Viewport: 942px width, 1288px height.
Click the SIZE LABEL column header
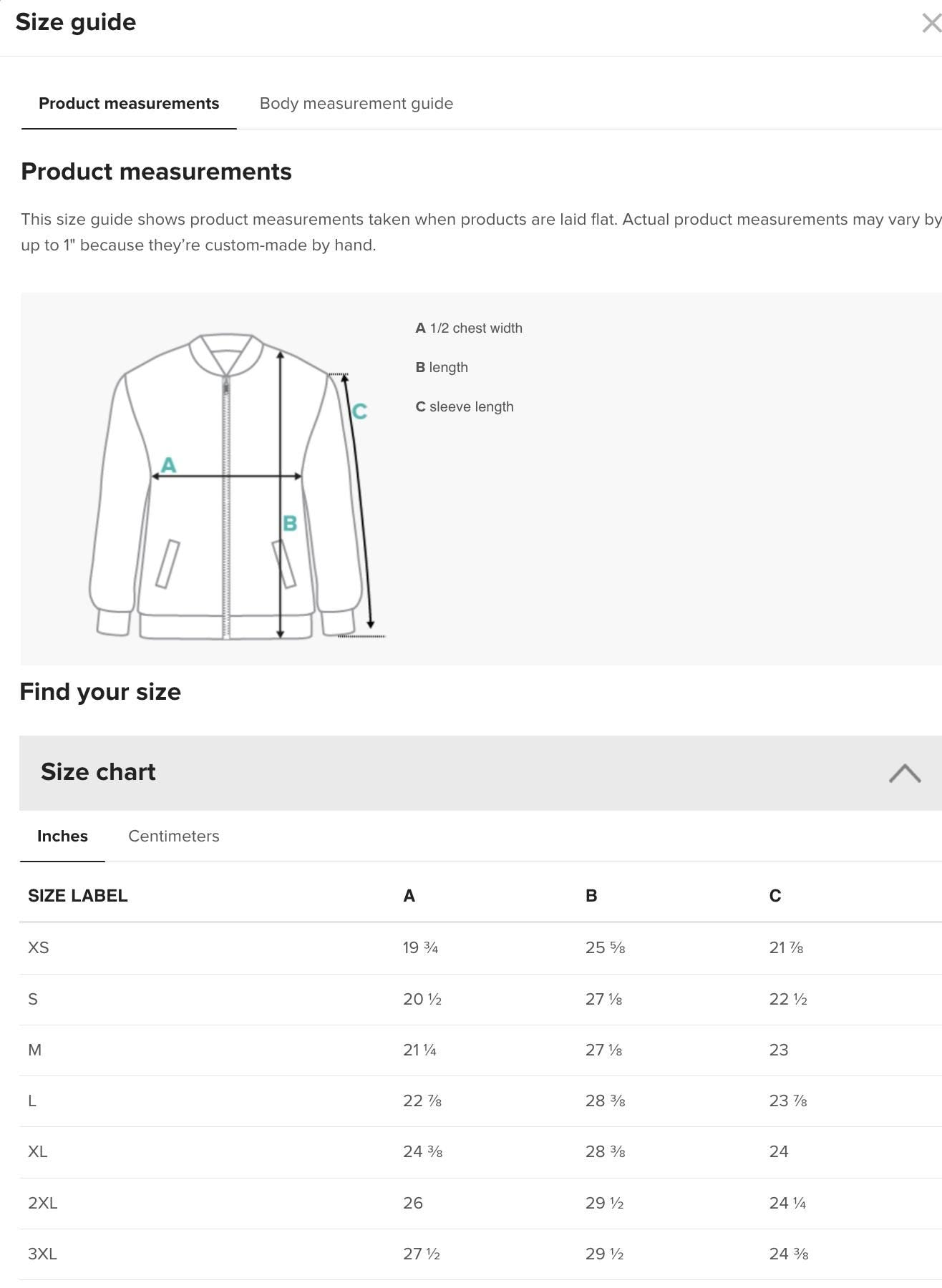(x=78, y=895)
